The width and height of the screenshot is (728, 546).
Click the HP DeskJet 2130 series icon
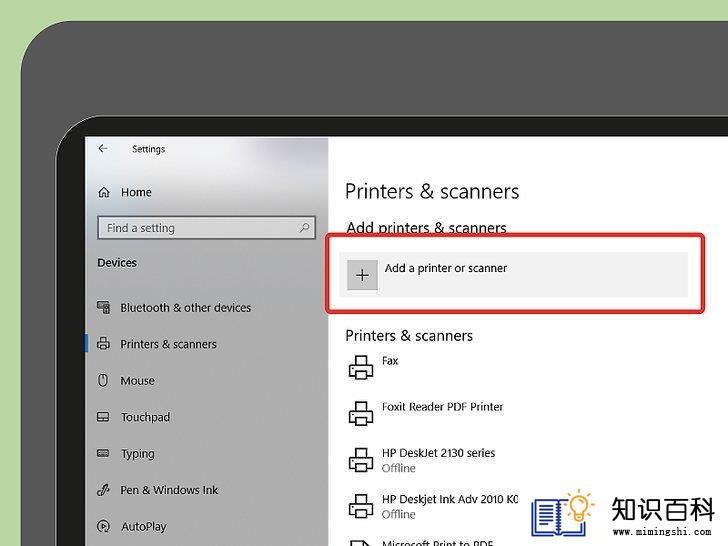pos(361,460)
